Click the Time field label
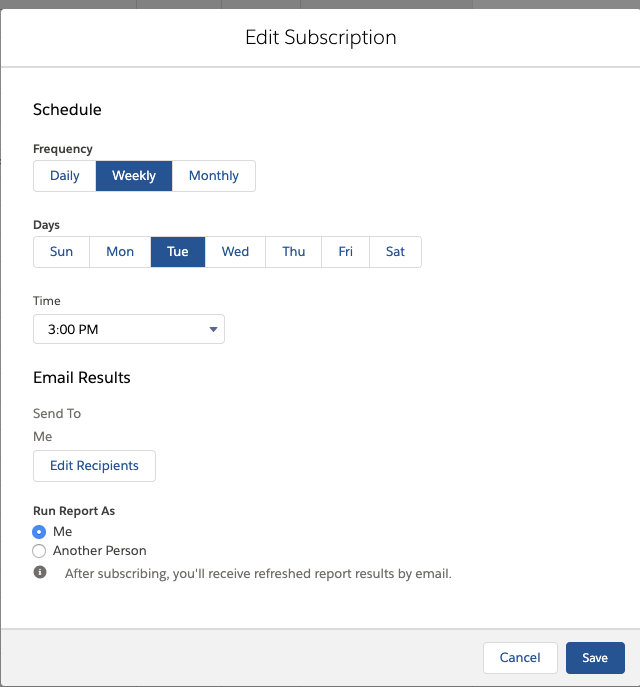Screen dimensions: 640x687 coord(47,301)
